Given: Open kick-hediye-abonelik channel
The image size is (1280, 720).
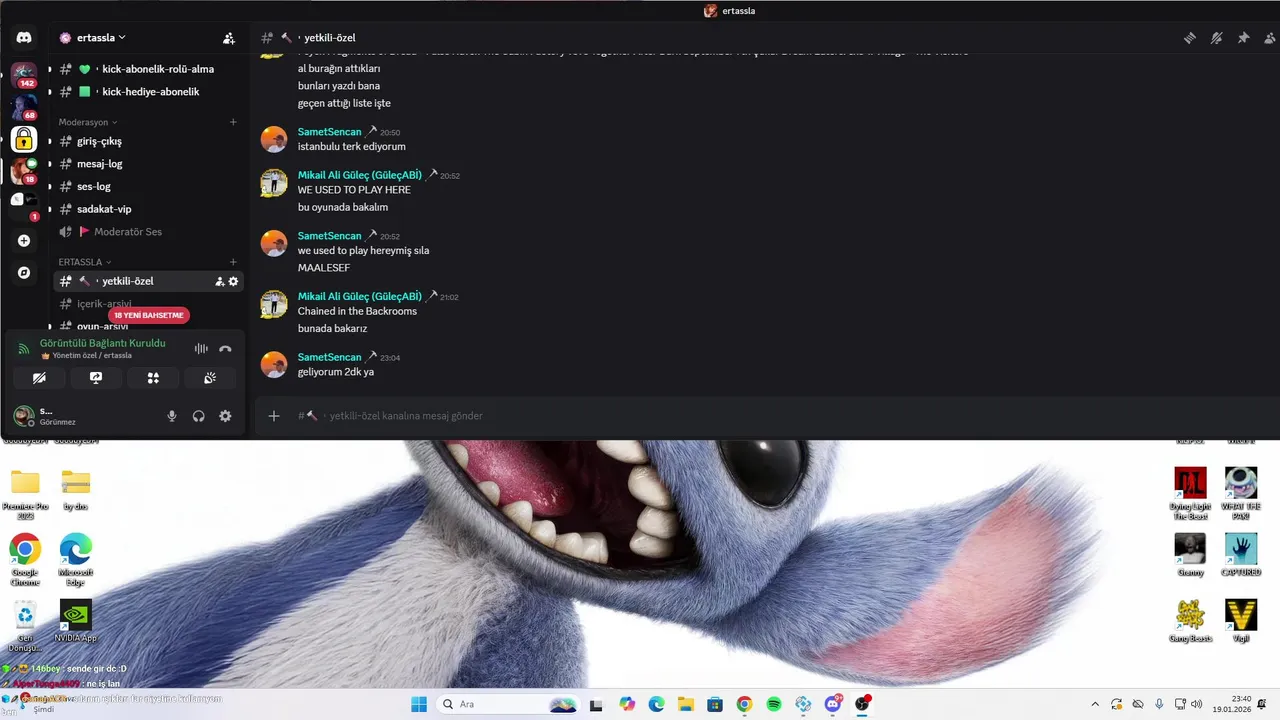Looking at the screenshot, I should [148, 92].
